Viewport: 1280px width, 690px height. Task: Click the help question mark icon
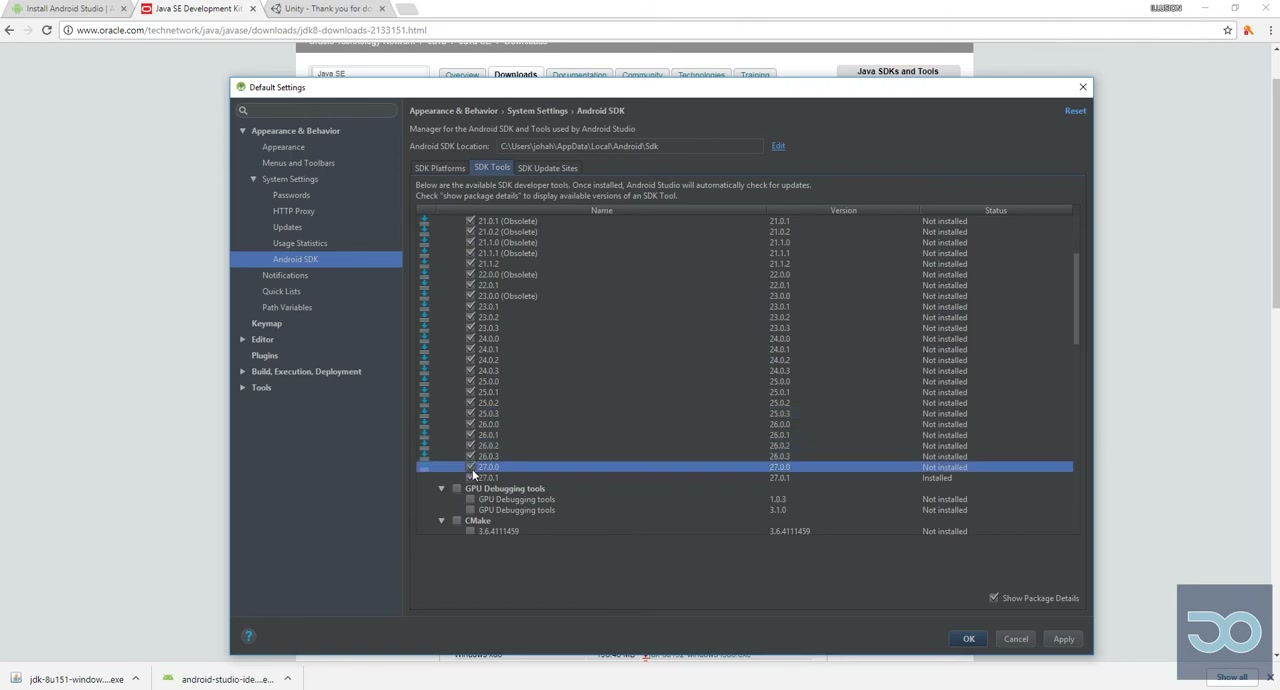pyautogui.click(x=249, y=636)
